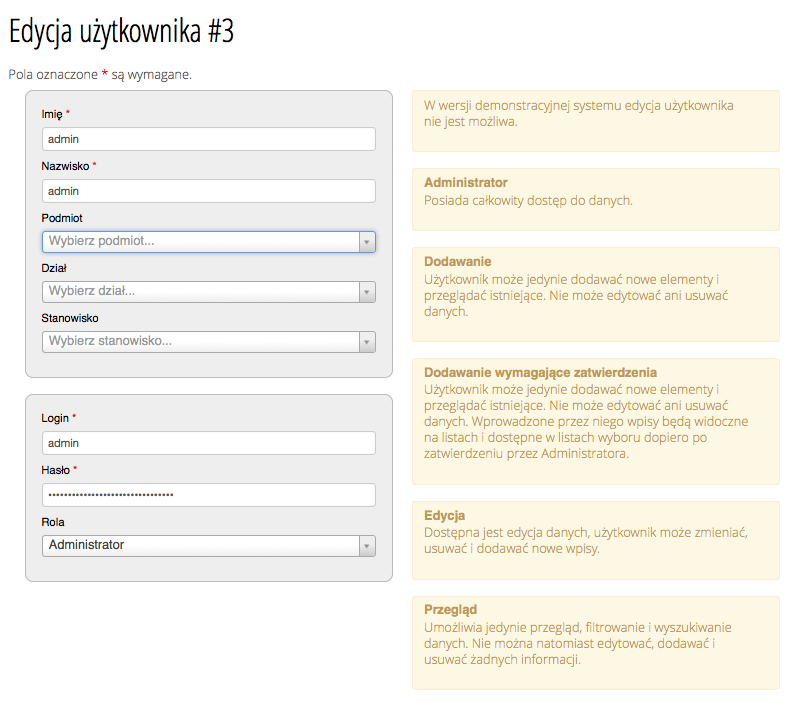
Task: Click the Imię input field
Action: coord(209,139)
